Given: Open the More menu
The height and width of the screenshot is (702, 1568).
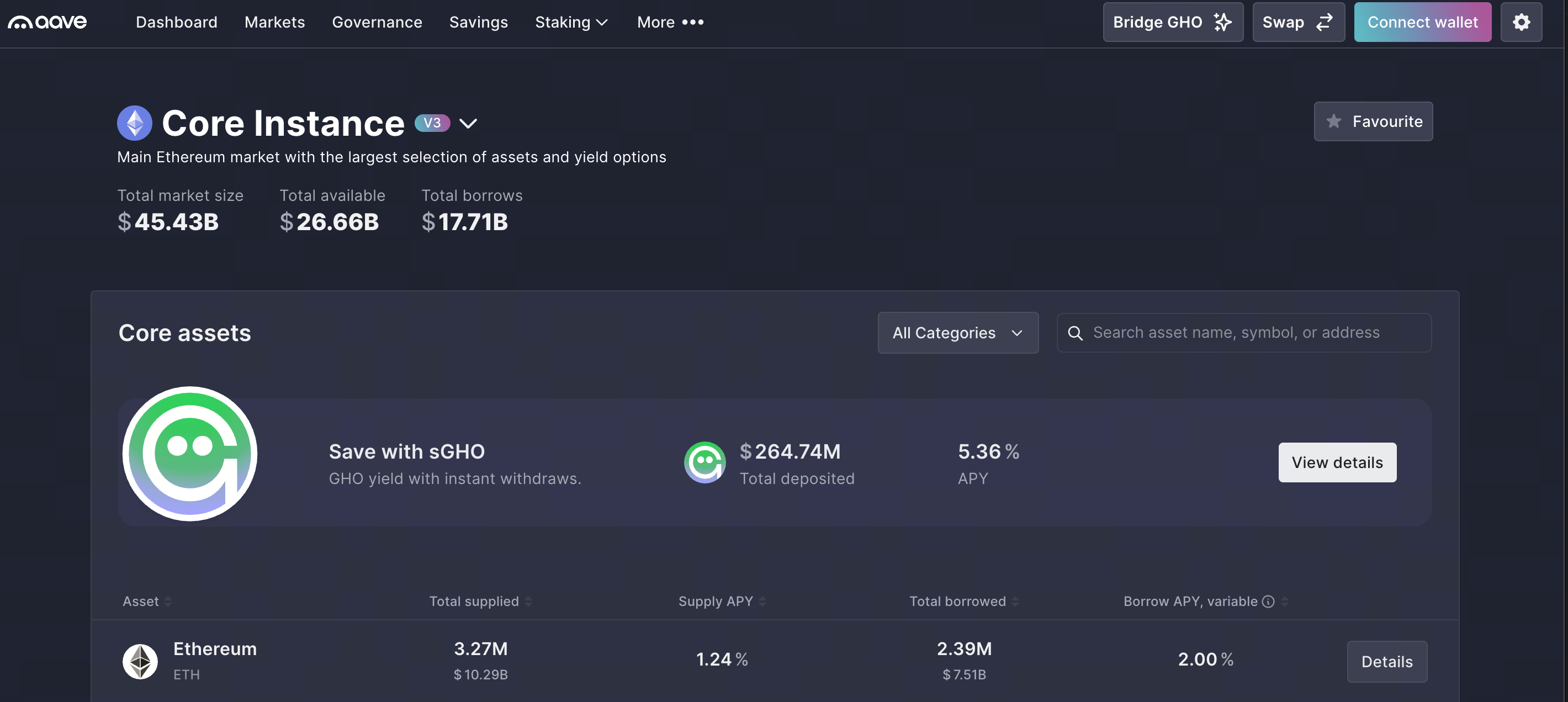Looking at the screenshot, I should (670, 22).
